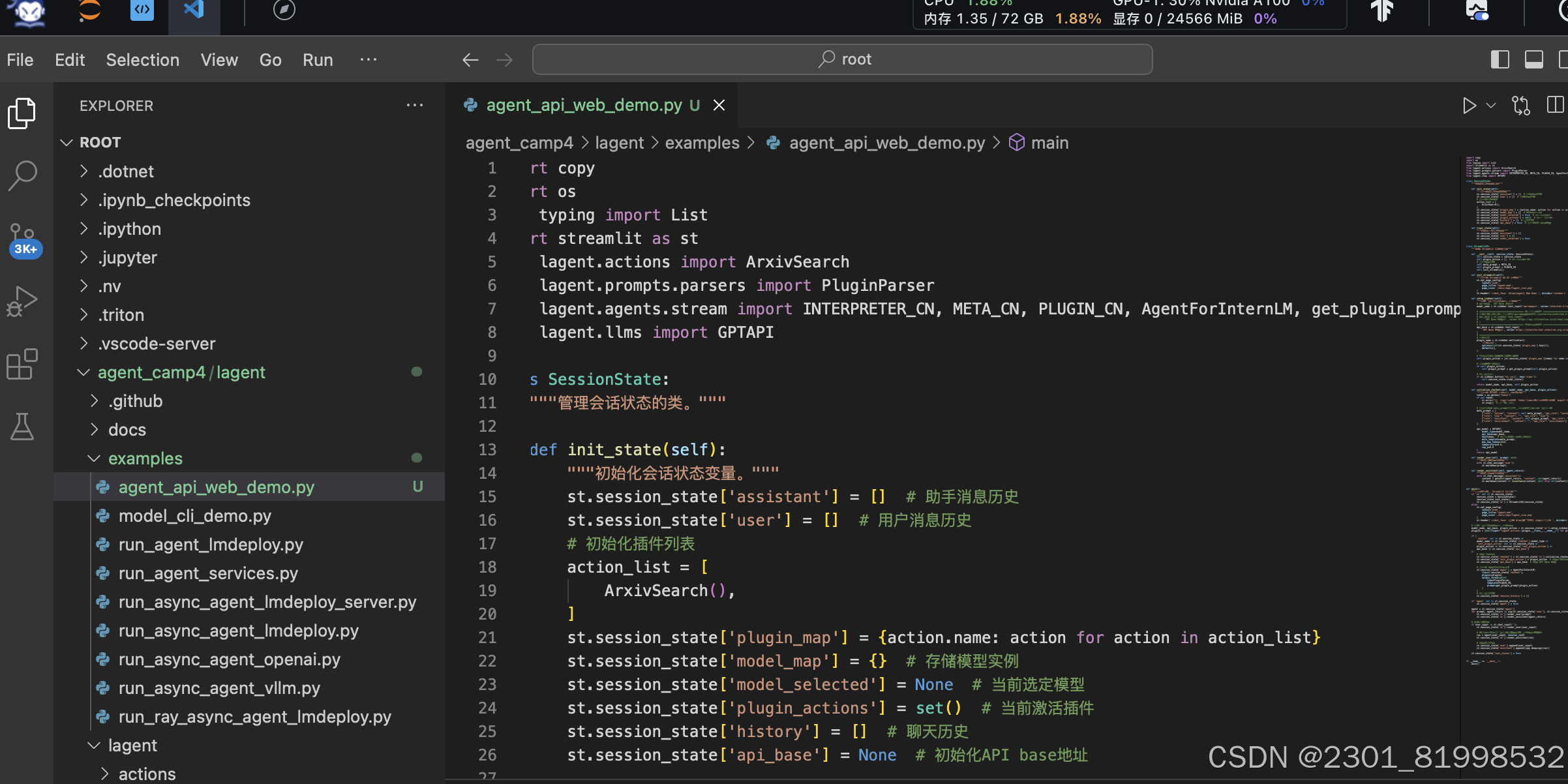Image resolution: width=1568 pixels, height=784 pixels.
Task: Click the Open Changes compare icon
Action: (x=1520, y=106)
